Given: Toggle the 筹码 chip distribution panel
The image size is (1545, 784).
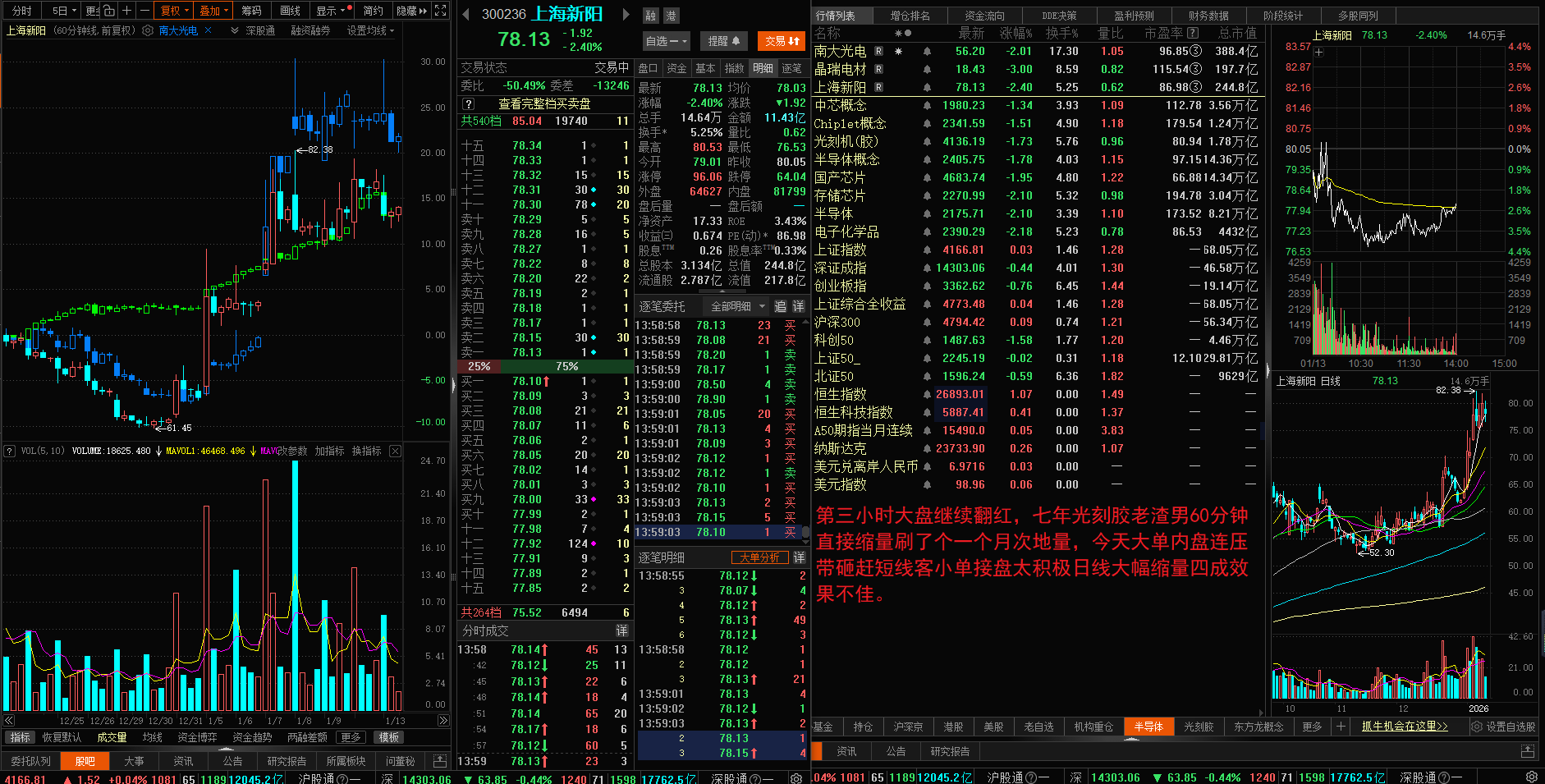Looking at the screenshot, I should [x=251, y=11].
